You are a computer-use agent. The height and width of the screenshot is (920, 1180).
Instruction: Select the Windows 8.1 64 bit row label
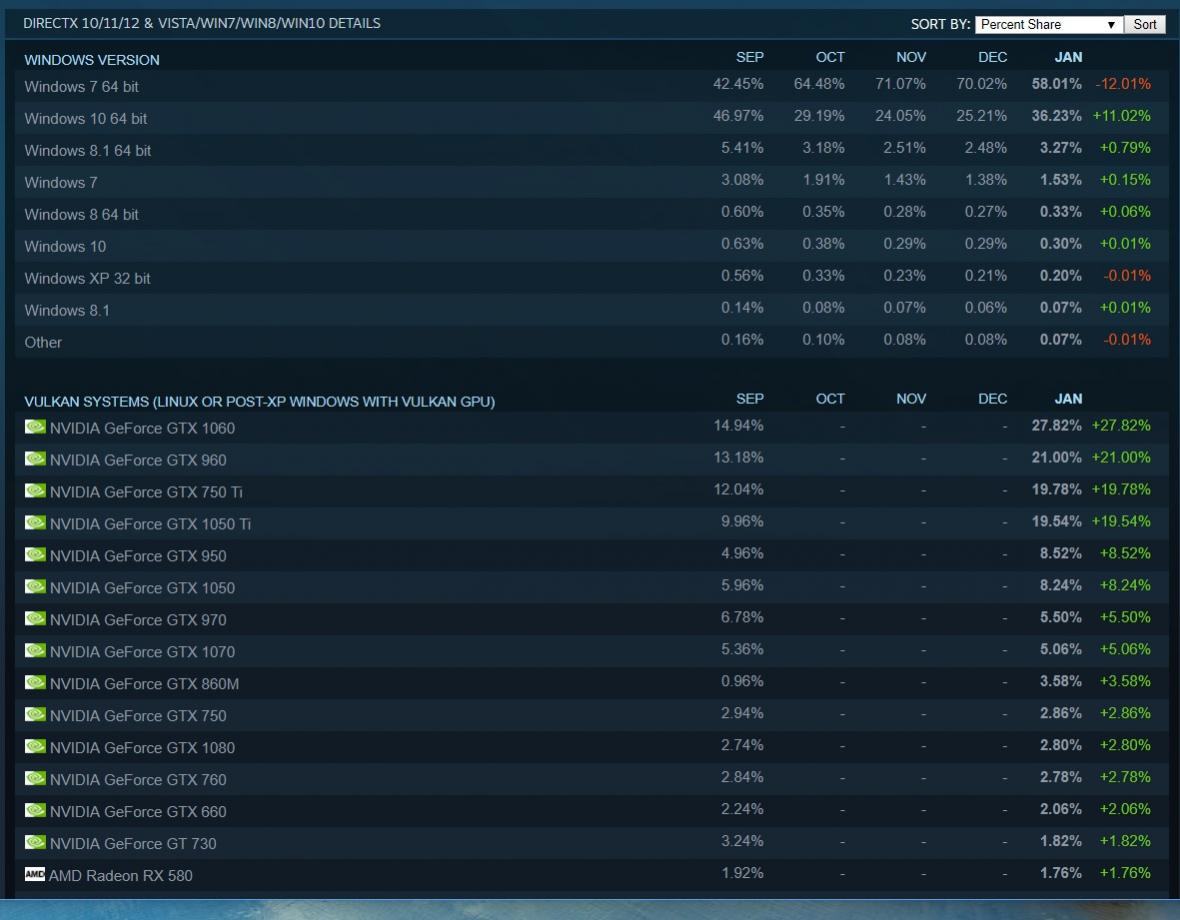[x=87, y=150]
